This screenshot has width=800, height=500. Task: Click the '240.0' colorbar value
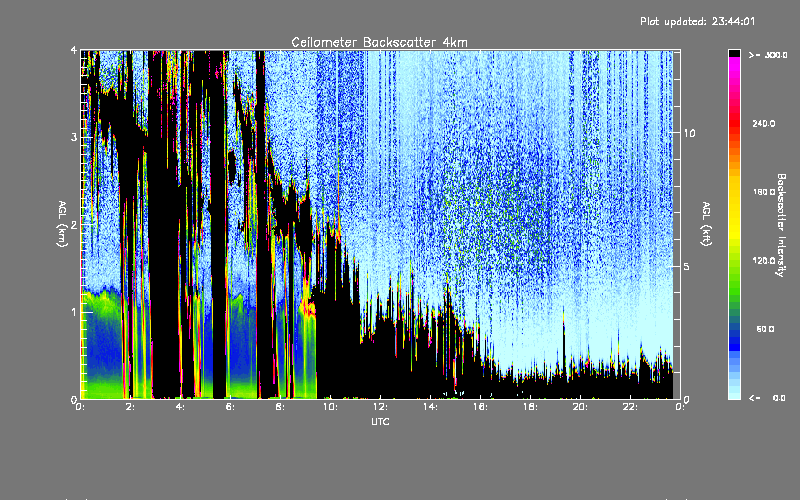[x=764, y=123]
